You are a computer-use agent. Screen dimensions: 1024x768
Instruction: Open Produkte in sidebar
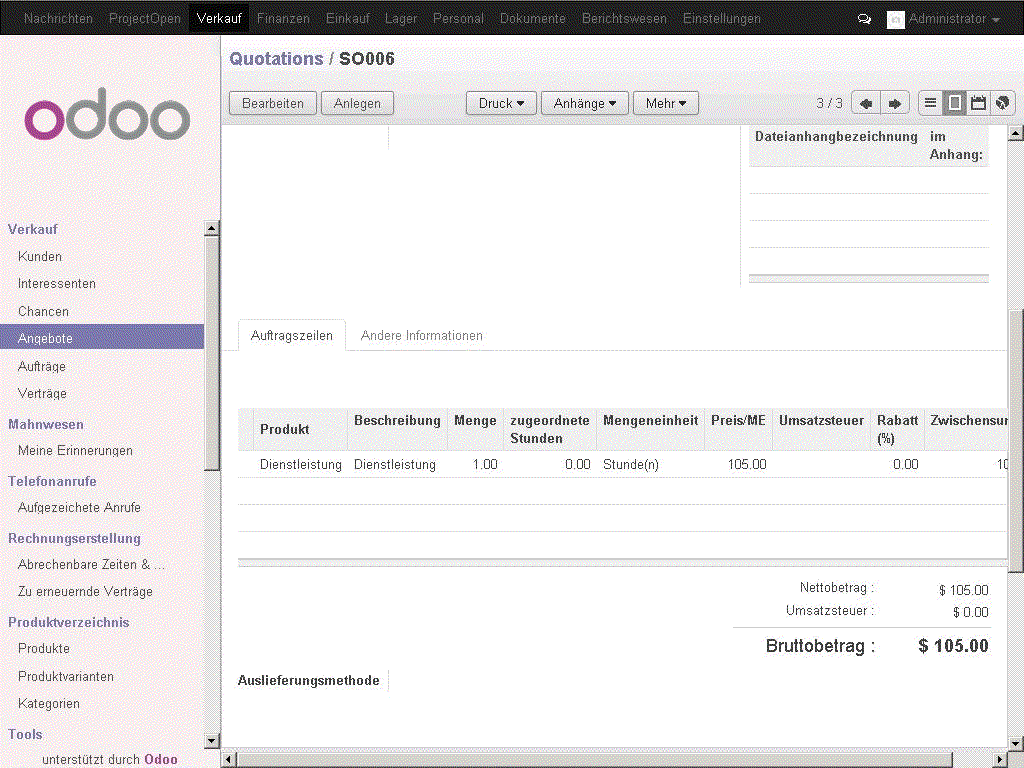click(44, 648)
